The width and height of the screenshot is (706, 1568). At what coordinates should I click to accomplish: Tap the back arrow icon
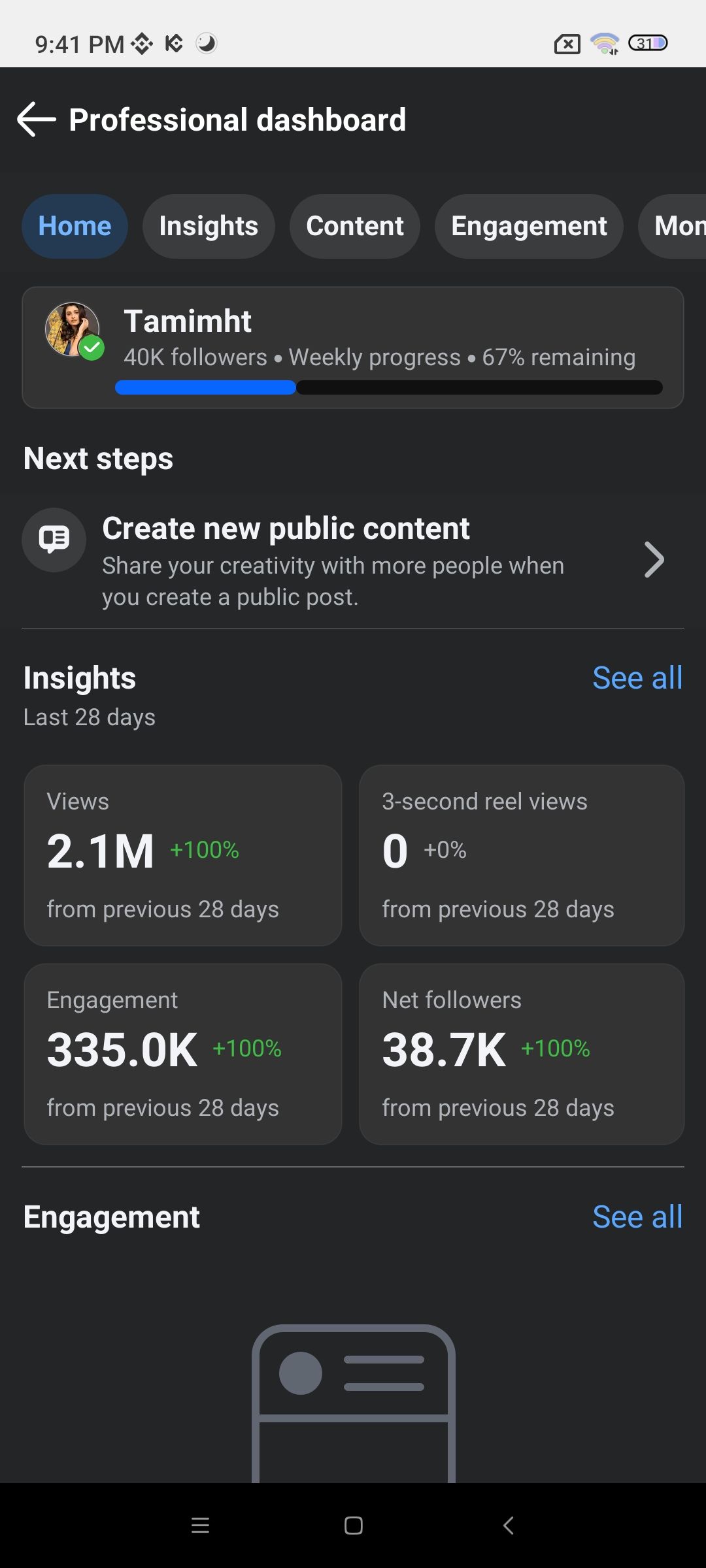pos(37,120)
